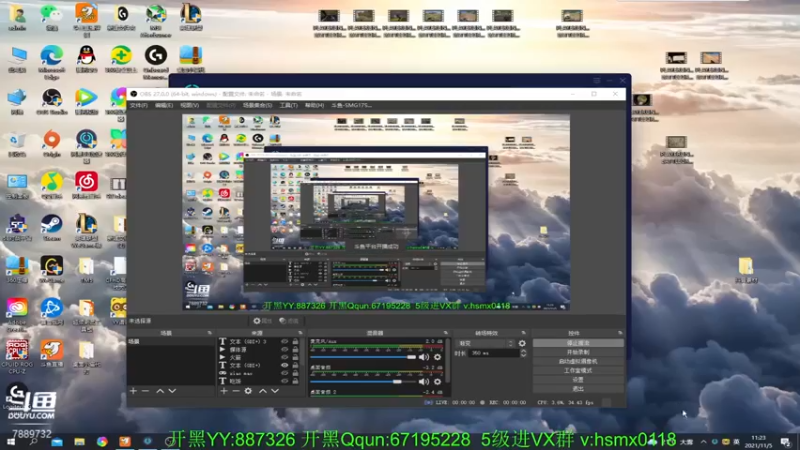Open the 工具(T) menu

pos(288,106)
